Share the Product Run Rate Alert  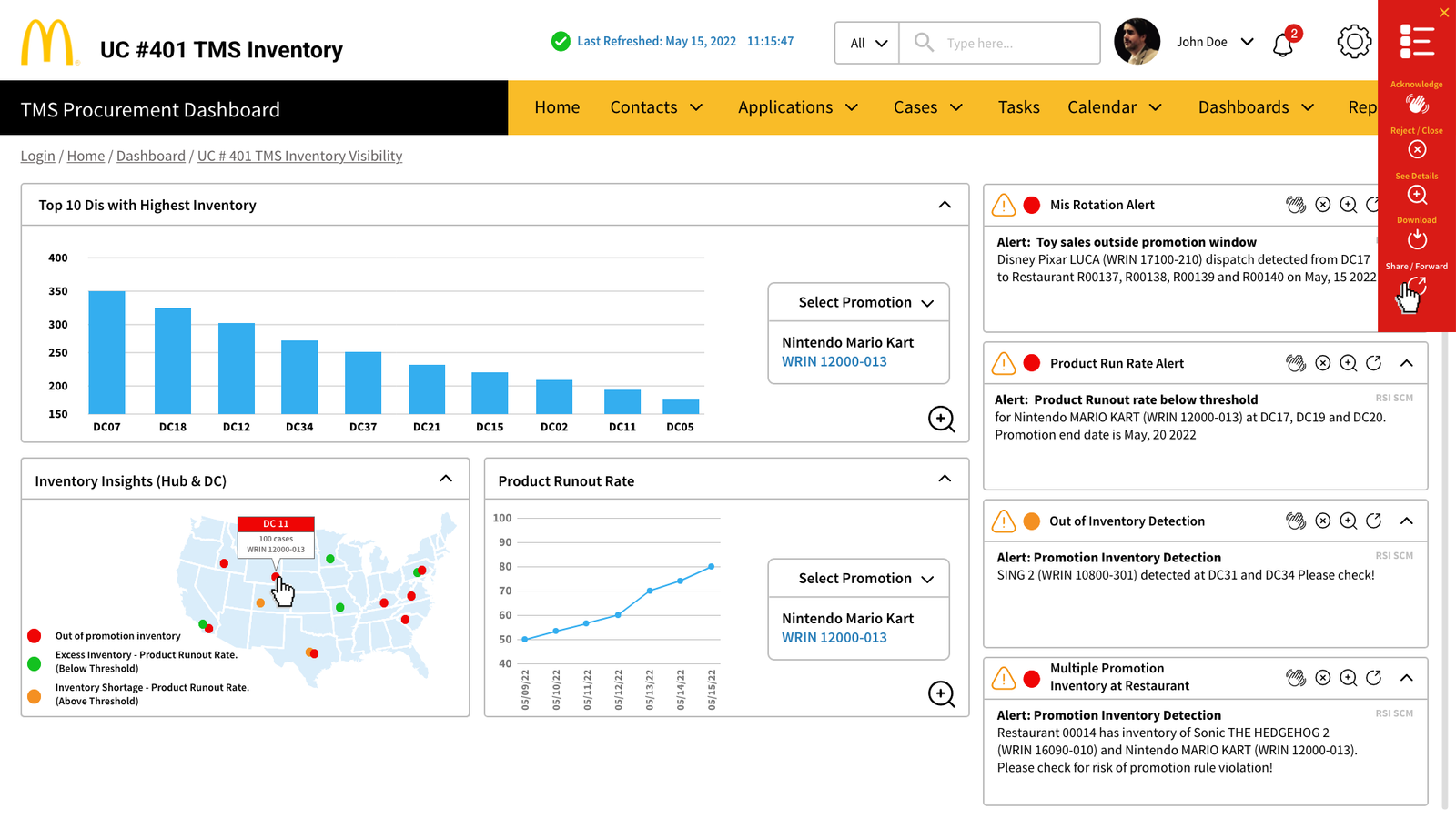coord(1374,363)
